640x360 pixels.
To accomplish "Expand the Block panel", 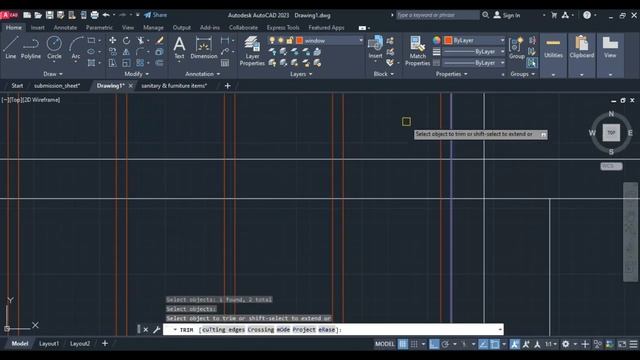I will 384,74.
